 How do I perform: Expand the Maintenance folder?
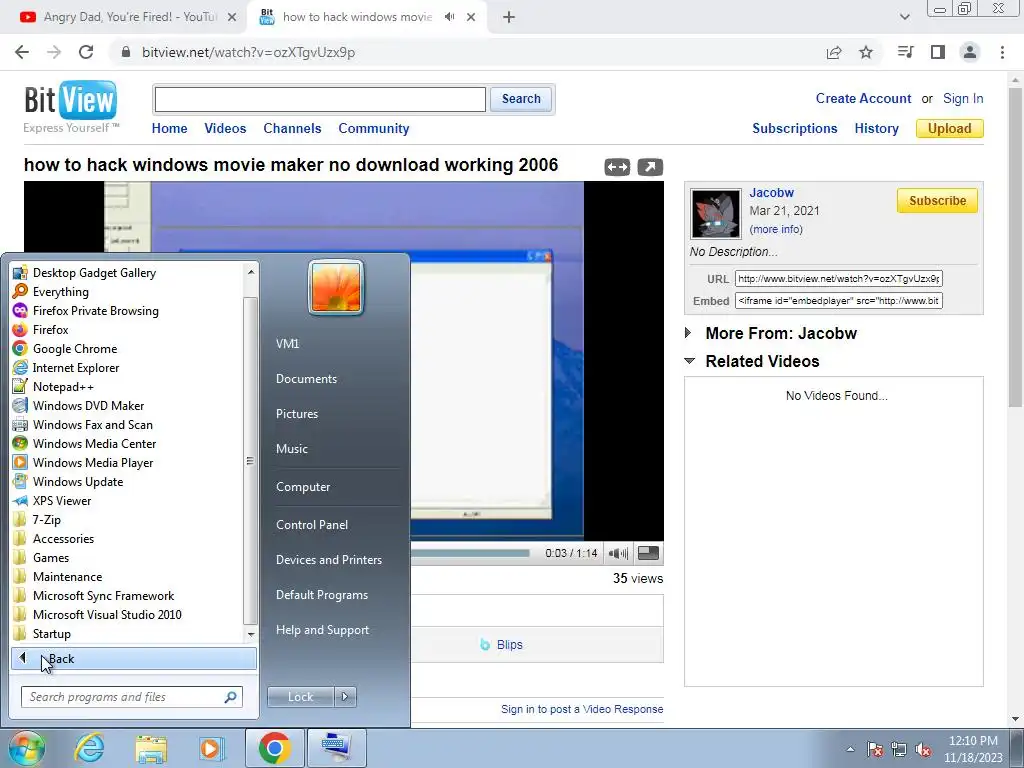[67, 576]
